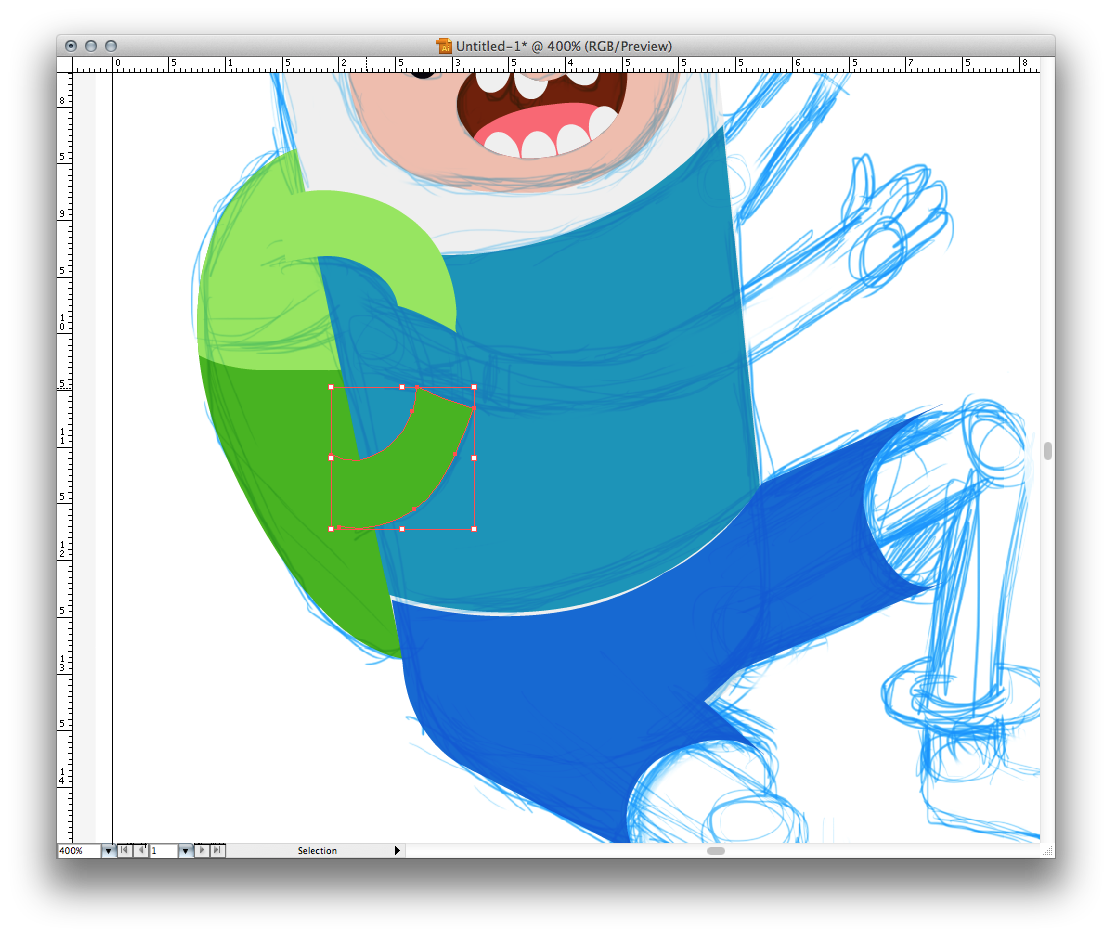Open the 400% zoom level dropdown

point(108,851)
